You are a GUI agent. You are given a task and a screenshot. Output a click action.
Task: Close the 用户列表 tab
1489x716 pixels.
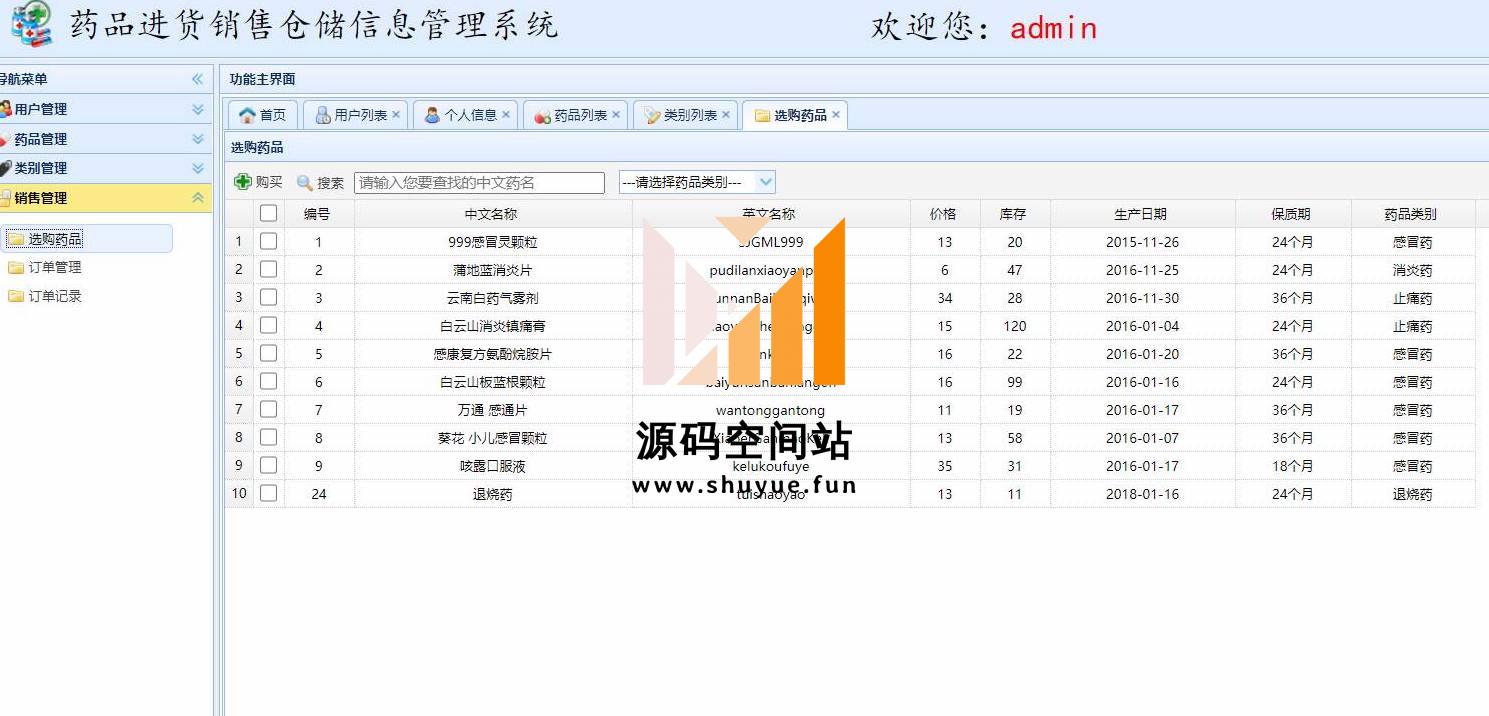click(x=396, y=115)
